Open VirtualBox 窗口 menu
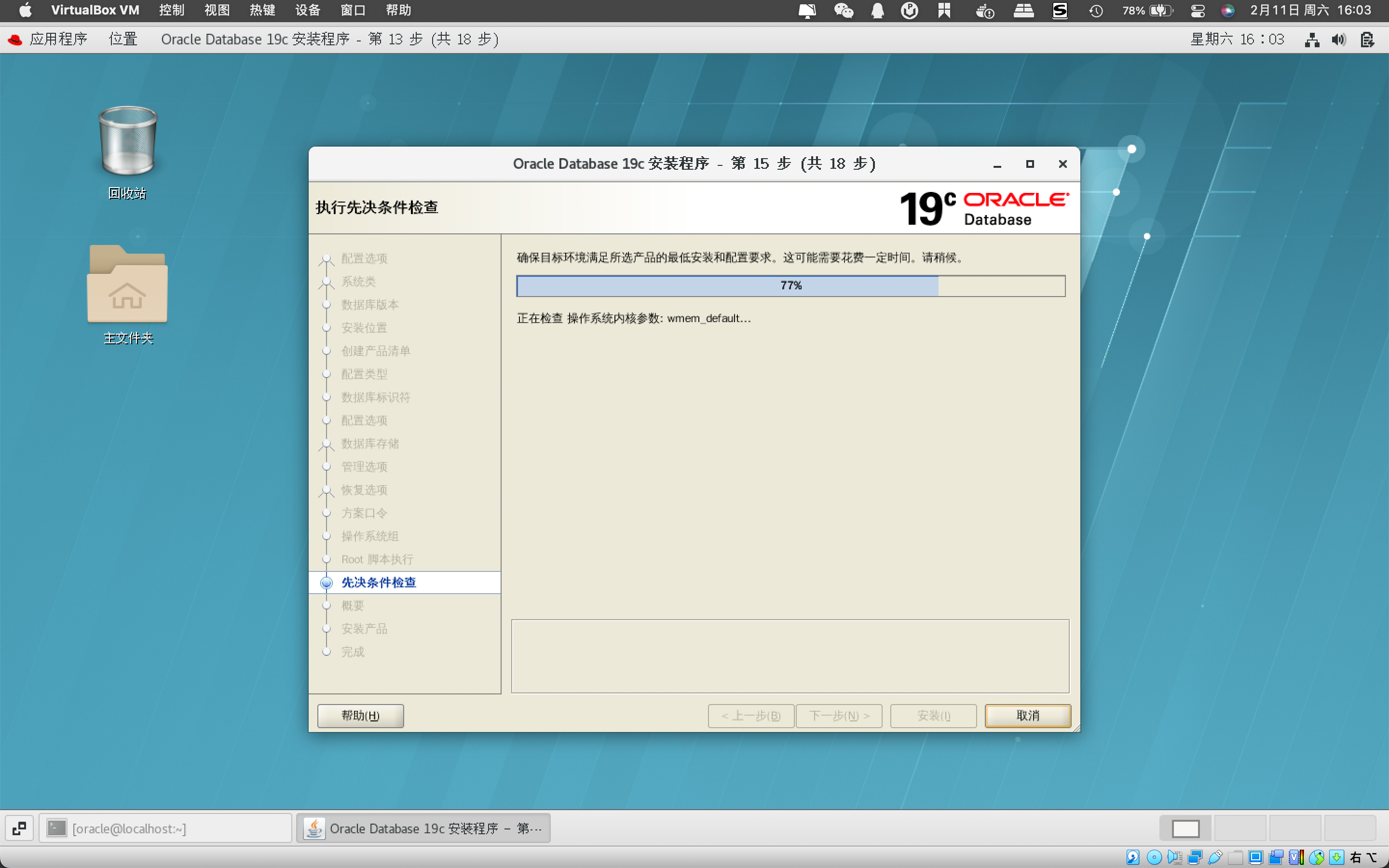1389x868 pixels. [x=353, y=10]
